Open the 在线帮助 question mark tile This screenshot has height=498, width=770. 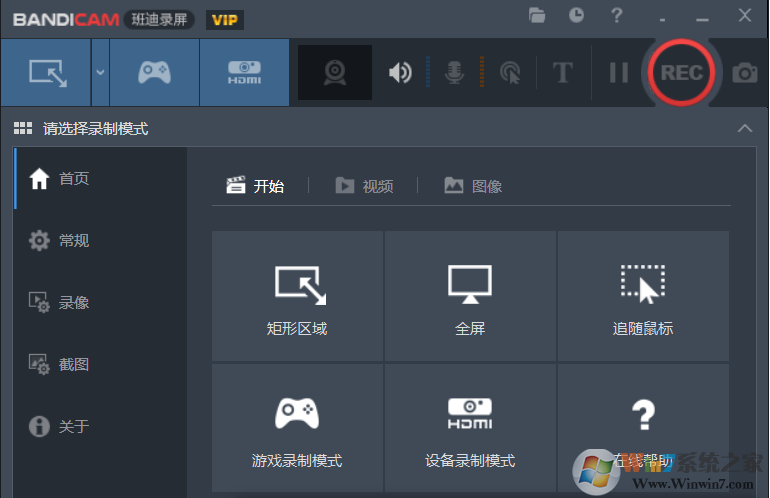(643, 428)
